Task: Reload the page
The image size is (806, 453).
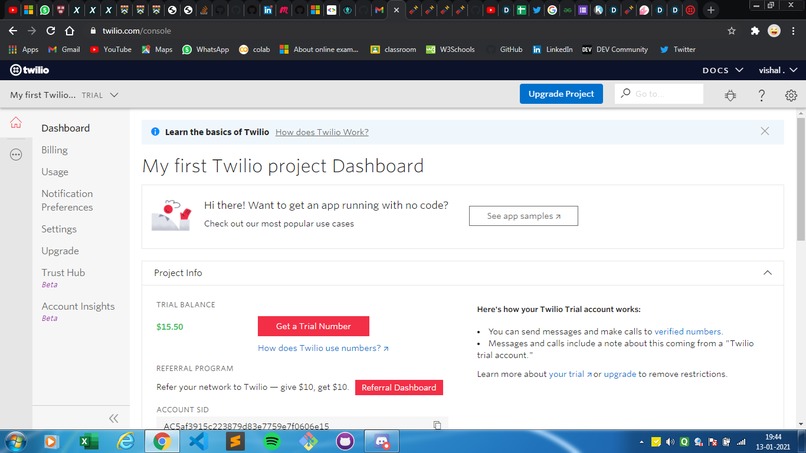Action: click(50, 31)
